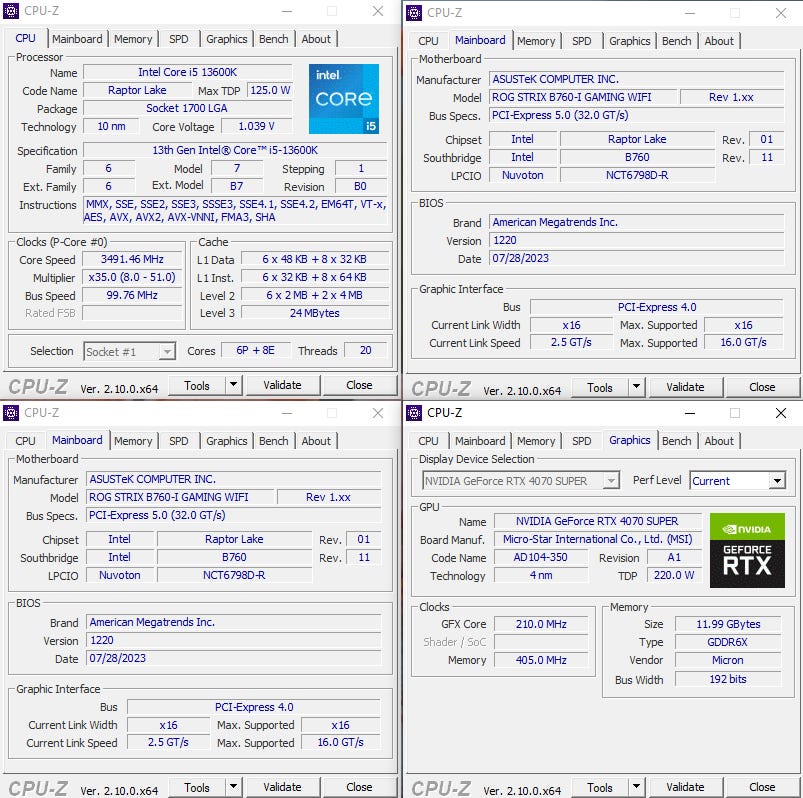This screenshot has width=803, height=798.
Task: Open Tools dropdown arrow in CPU tab window
Action: [x=233, y=384]
